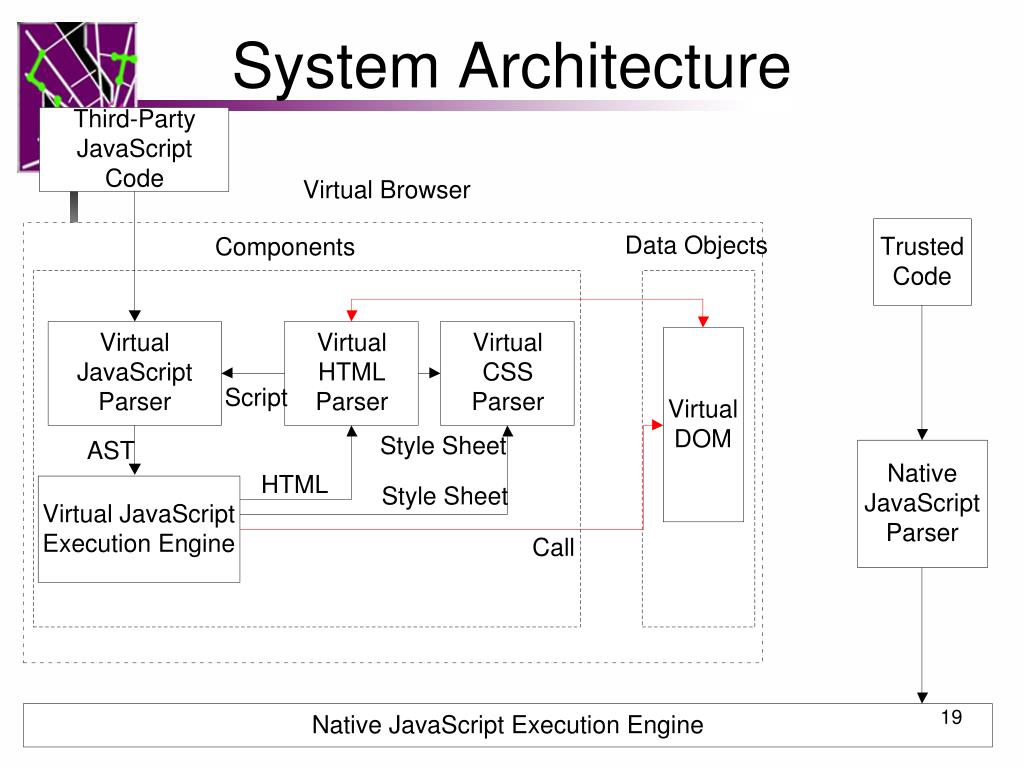Select the Virtual CSS Parser box
Screen dimensions: 1024x768
click(507, 373)
